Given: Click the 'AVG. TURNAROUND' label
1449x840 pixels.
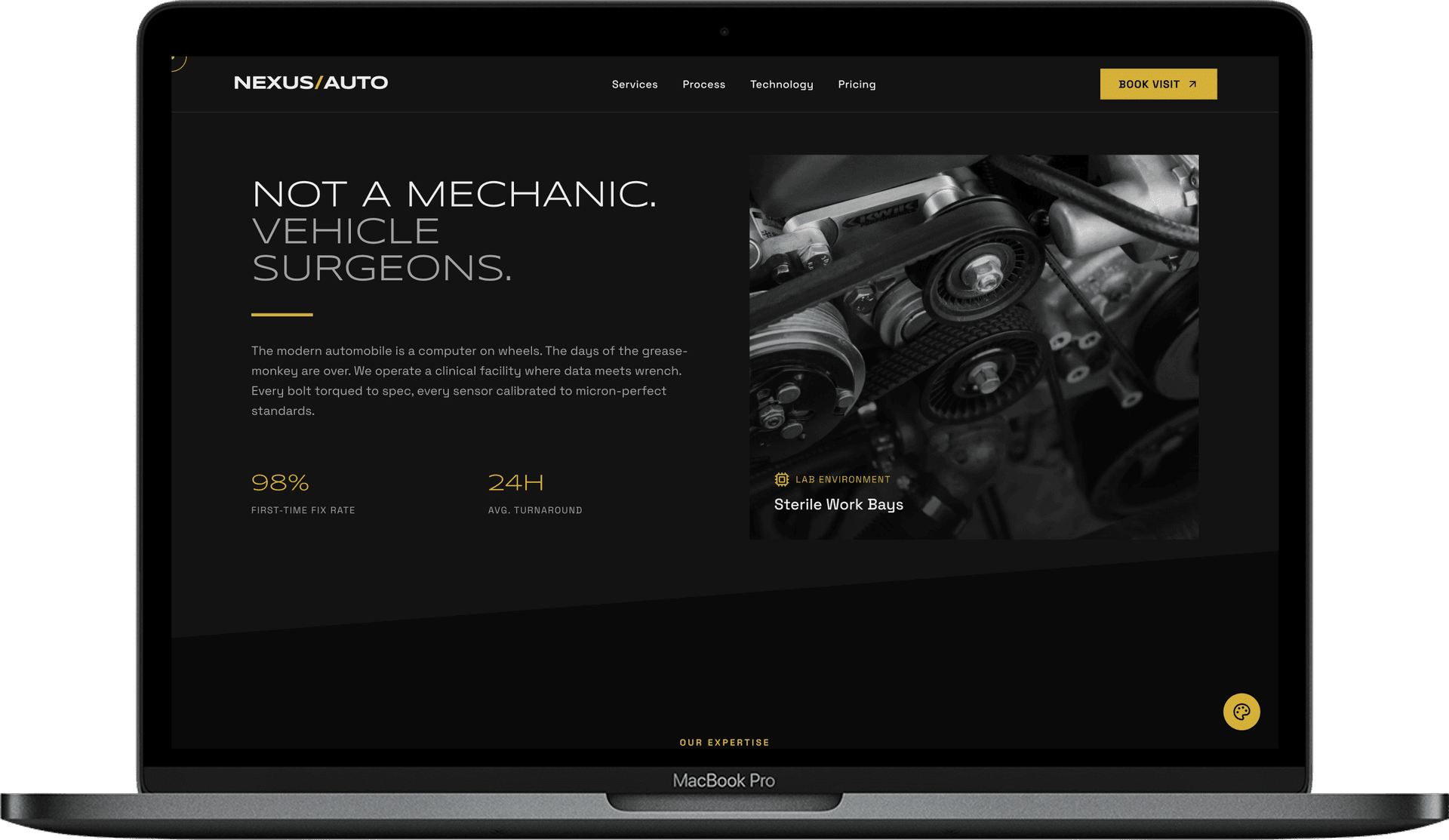Looking at the screenshot, I should click(535, 510).
